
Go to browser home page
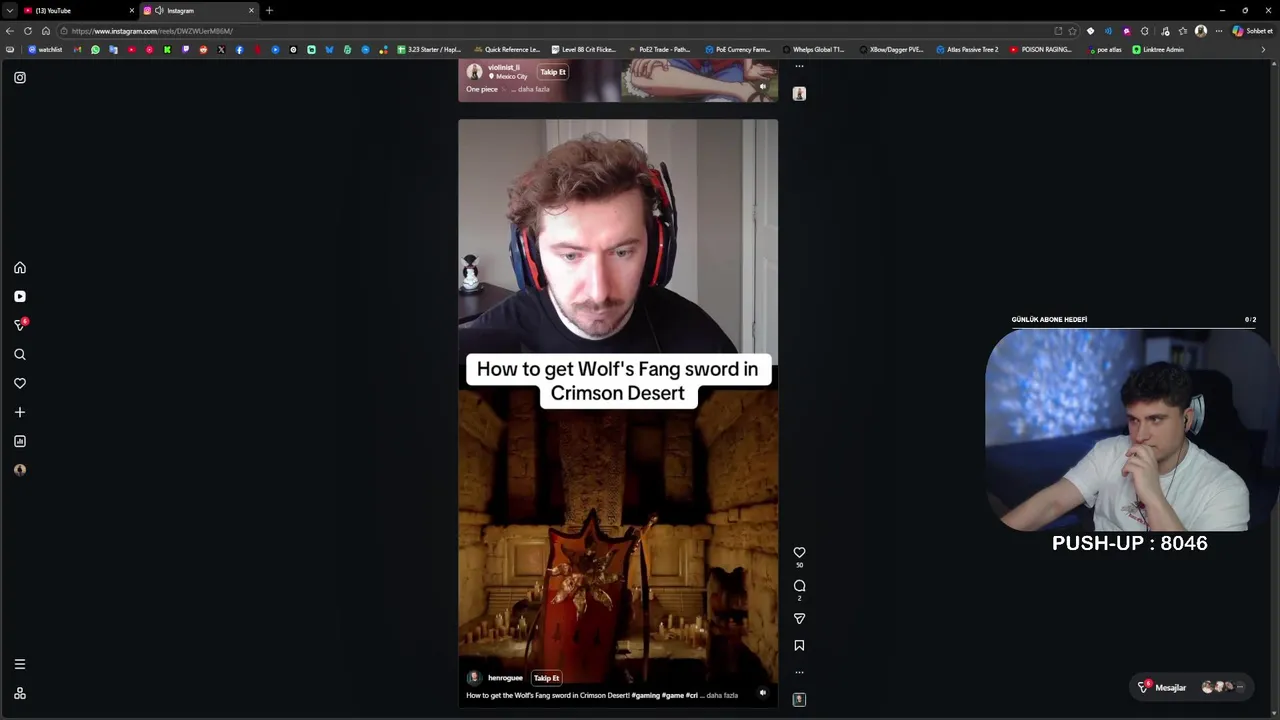point(46,31)
